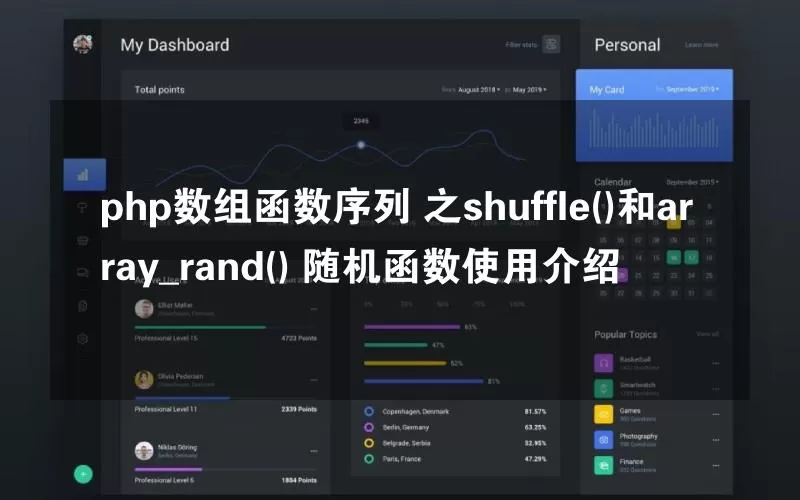The width and height of the screenshot is (800, 500).
Task: Open the settings hexagon icon in sidebar
Action: (x=83, y=339)
